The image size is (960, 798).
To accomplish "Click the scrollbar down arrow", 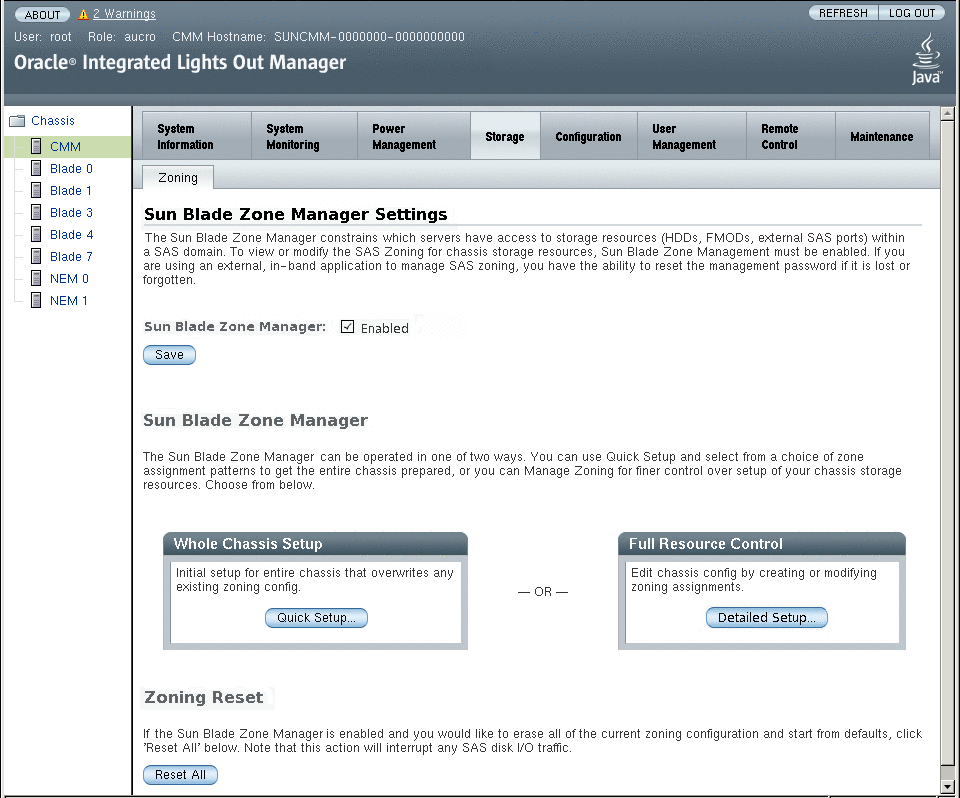I will (947, 787).
